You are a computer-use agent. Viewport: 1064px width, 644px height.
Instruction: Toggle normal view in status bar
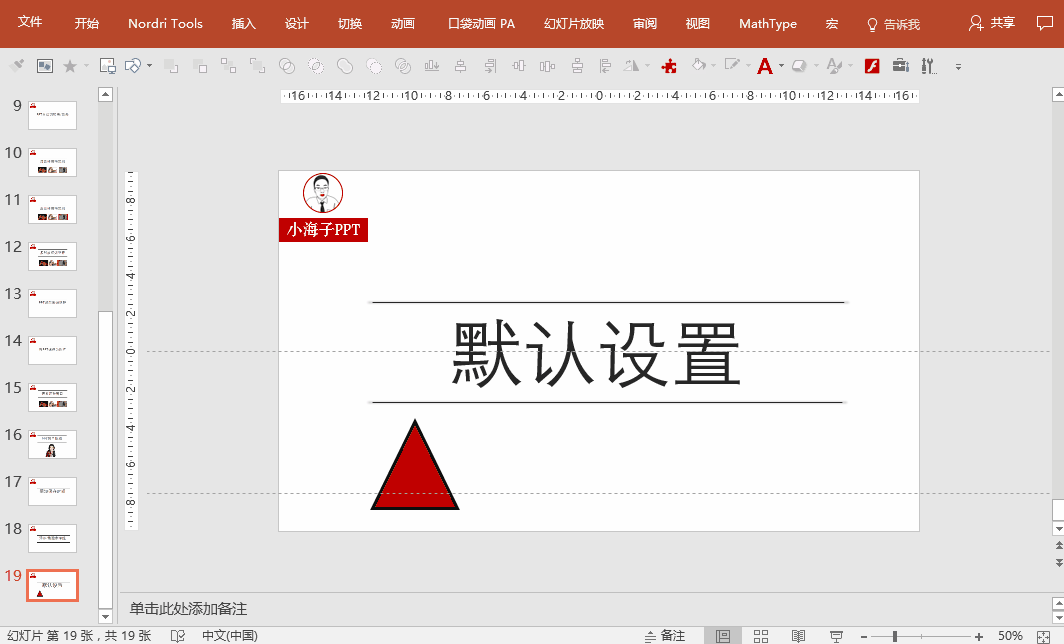point(723,636)
